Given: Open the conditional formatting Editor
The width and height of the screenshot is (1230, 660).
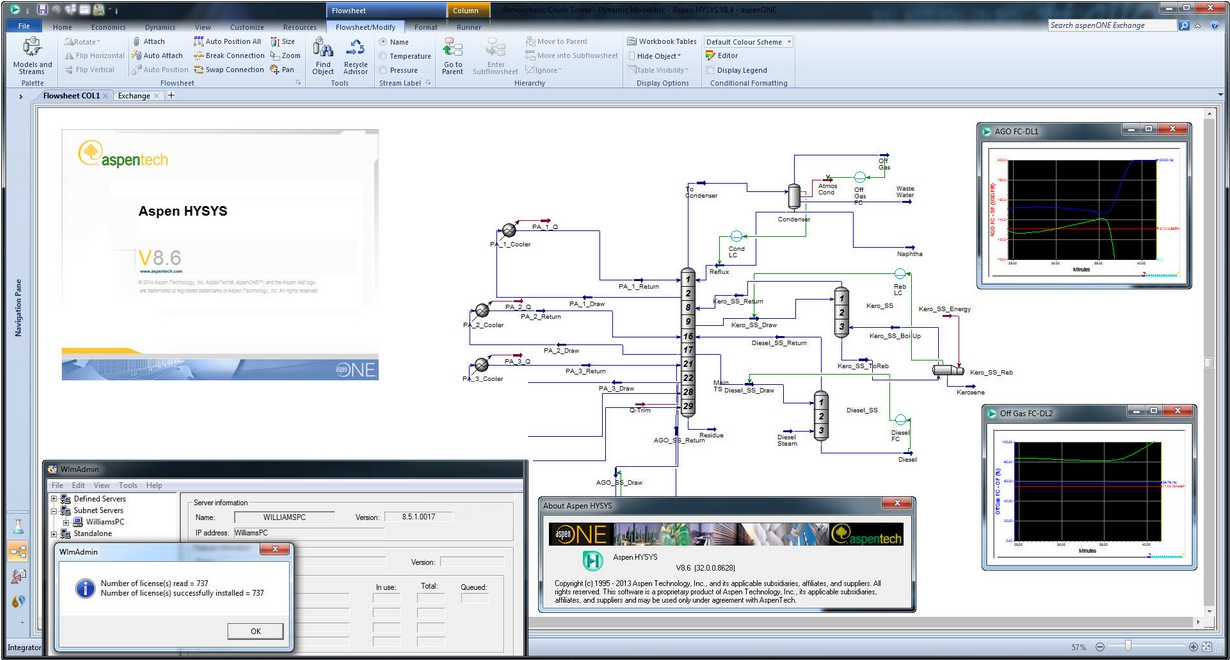Looking at the screenshot, I should [722, 56].
